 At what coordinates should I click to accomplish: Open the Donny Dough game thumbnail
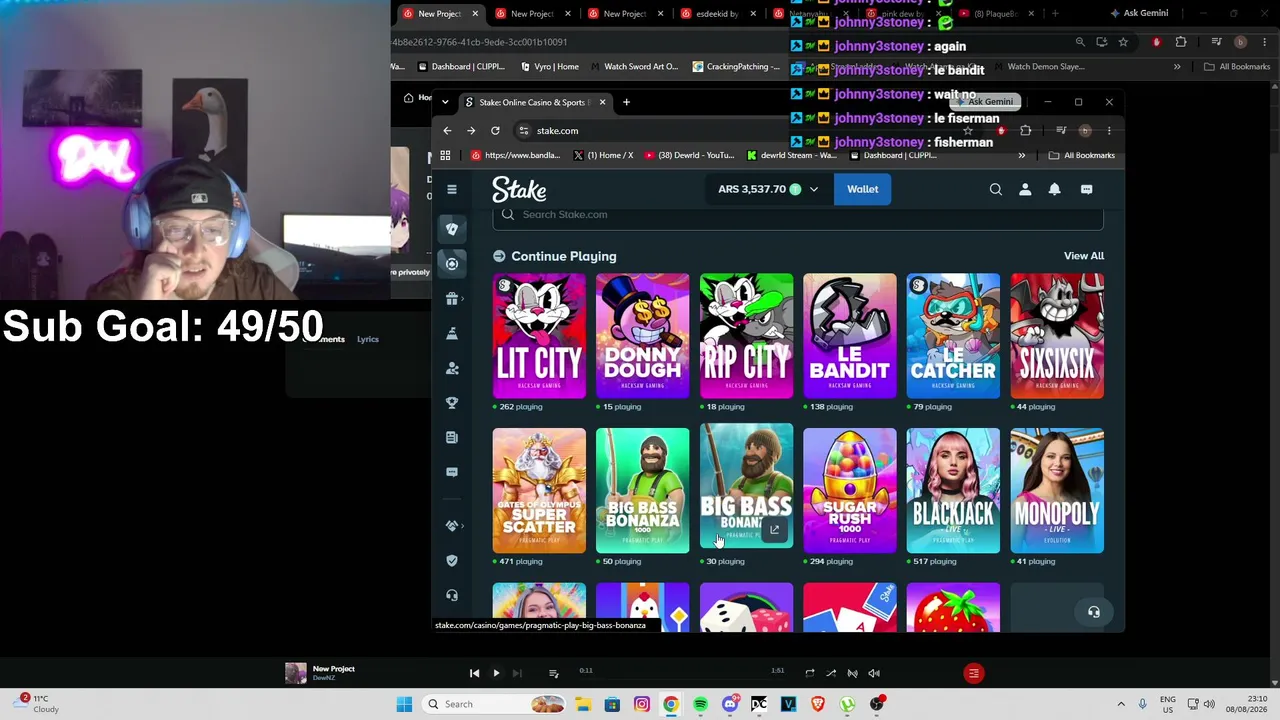642,336
